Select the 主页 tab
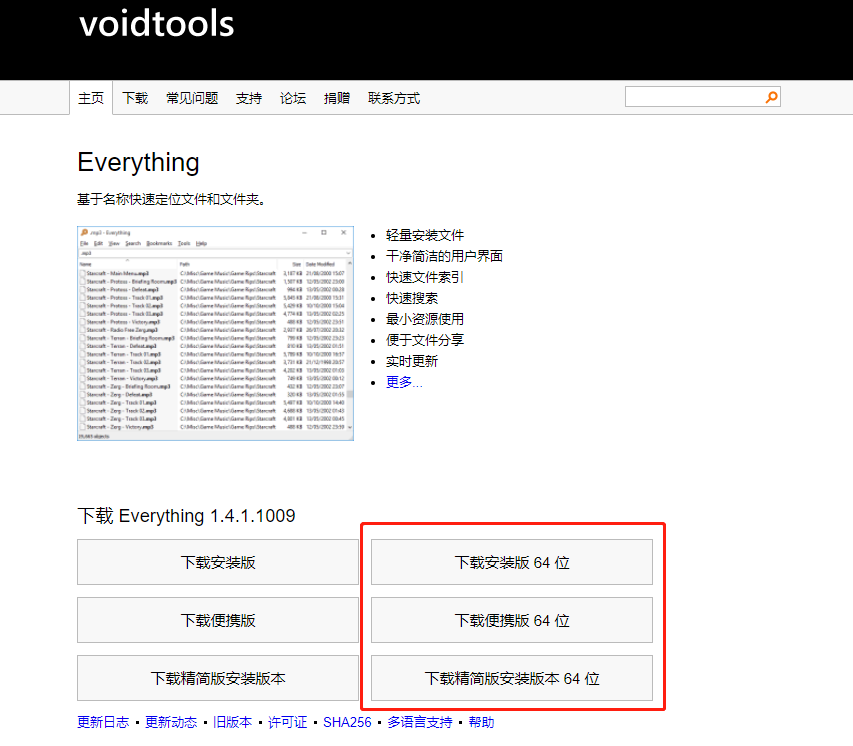The height and width of the screenshot is (746, 853). pos(91,98)
